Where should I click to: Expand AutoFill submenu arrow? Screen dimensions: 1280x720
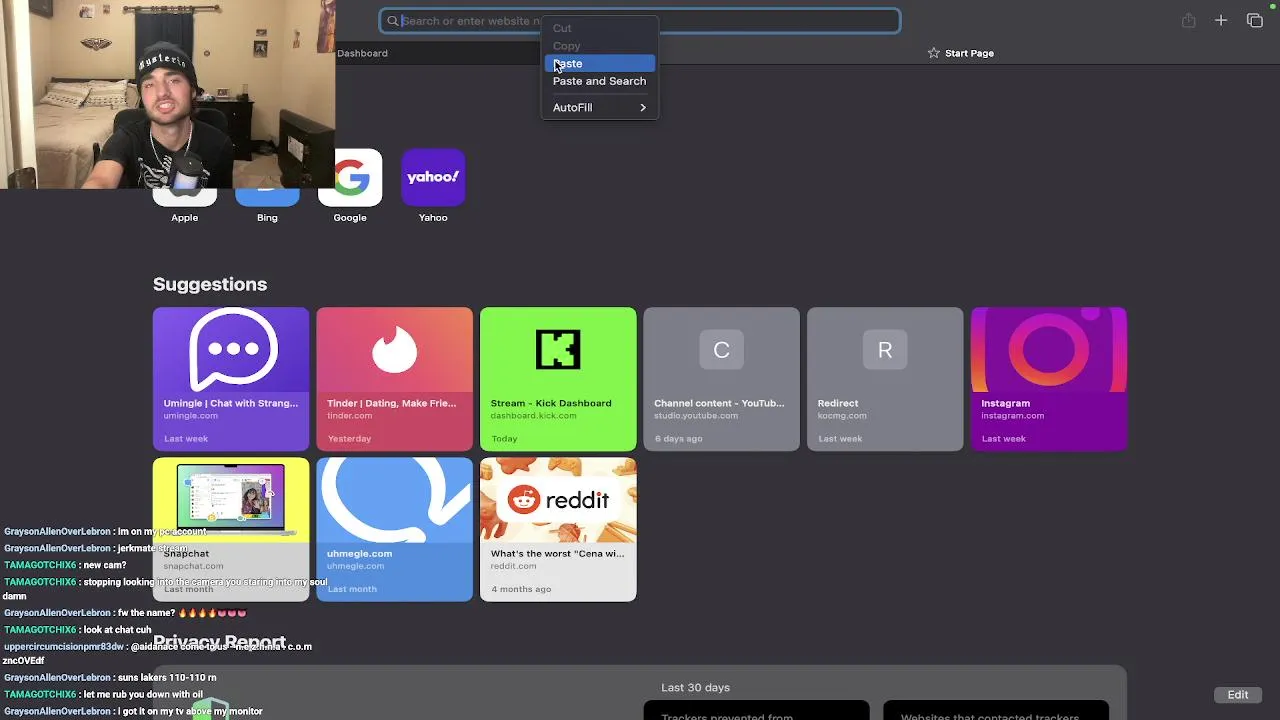(x=643, y=107)
